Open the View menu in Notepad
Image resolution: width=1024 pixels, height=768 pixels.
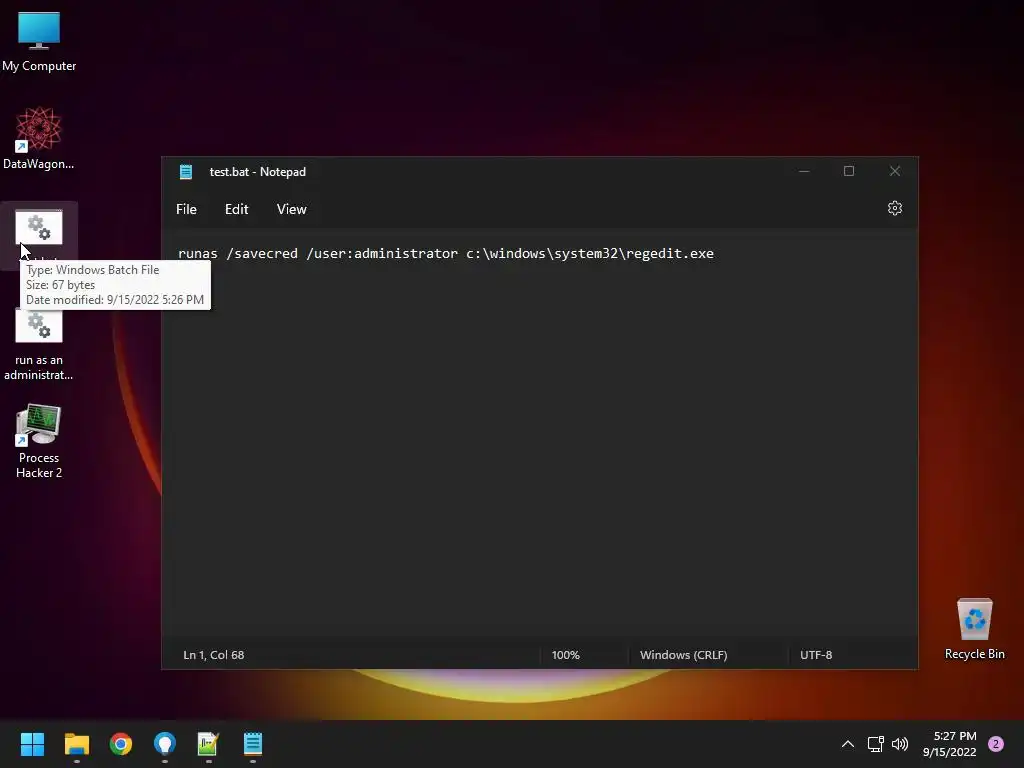(x=291, y=209)
